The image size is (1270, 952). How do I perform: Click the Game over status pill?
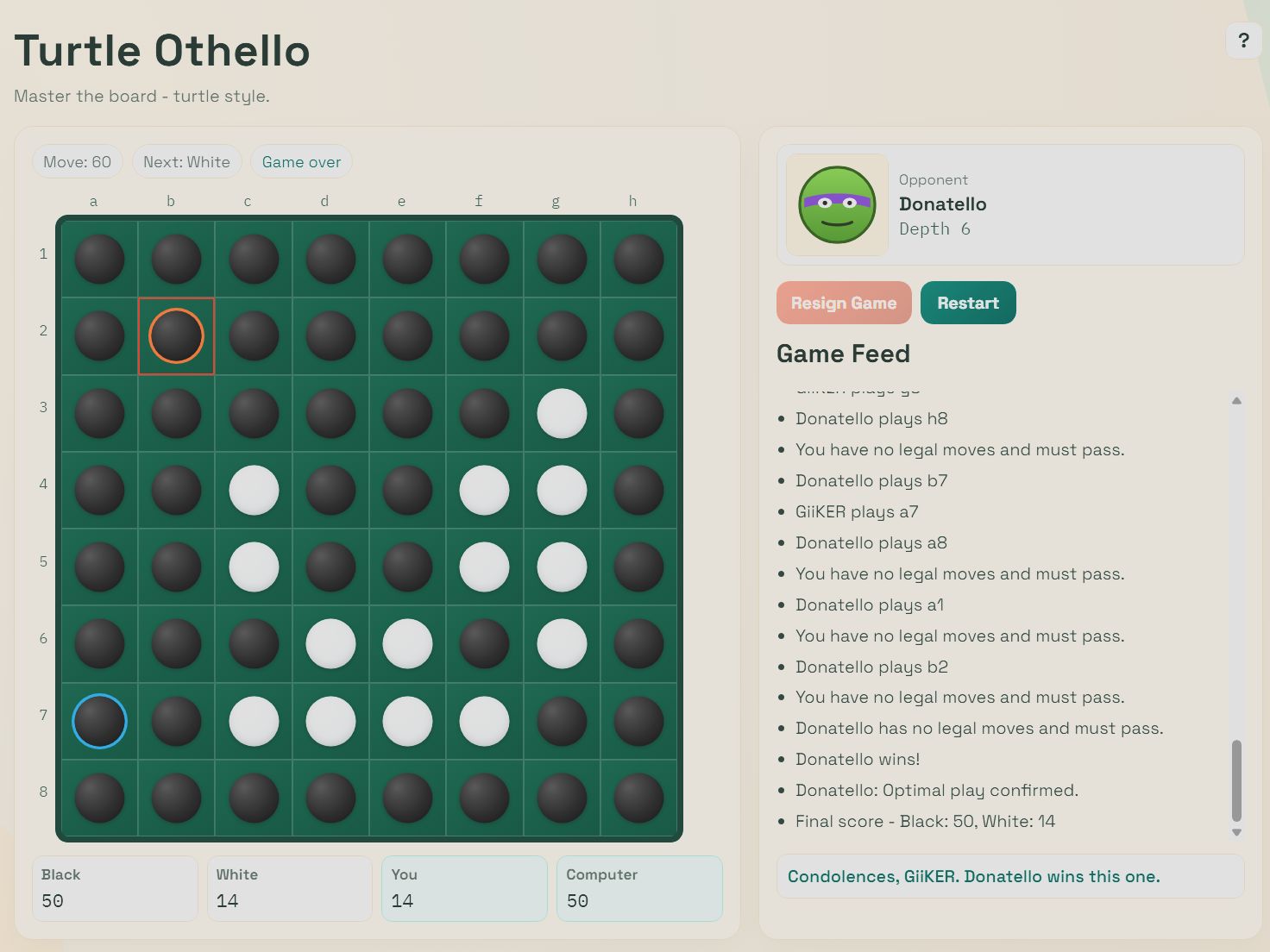click(x=301, y=162)
